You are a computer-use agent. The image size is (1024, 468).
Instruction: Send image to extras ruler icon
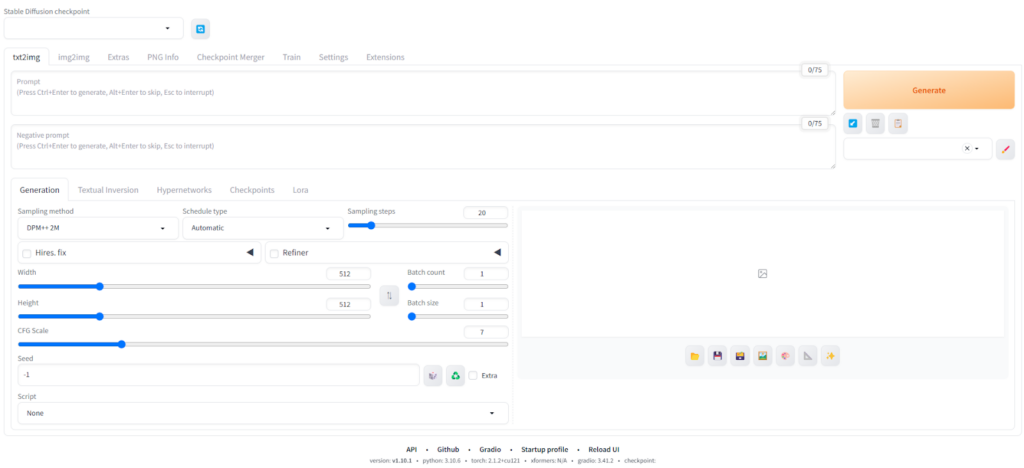tap(808, 356)
